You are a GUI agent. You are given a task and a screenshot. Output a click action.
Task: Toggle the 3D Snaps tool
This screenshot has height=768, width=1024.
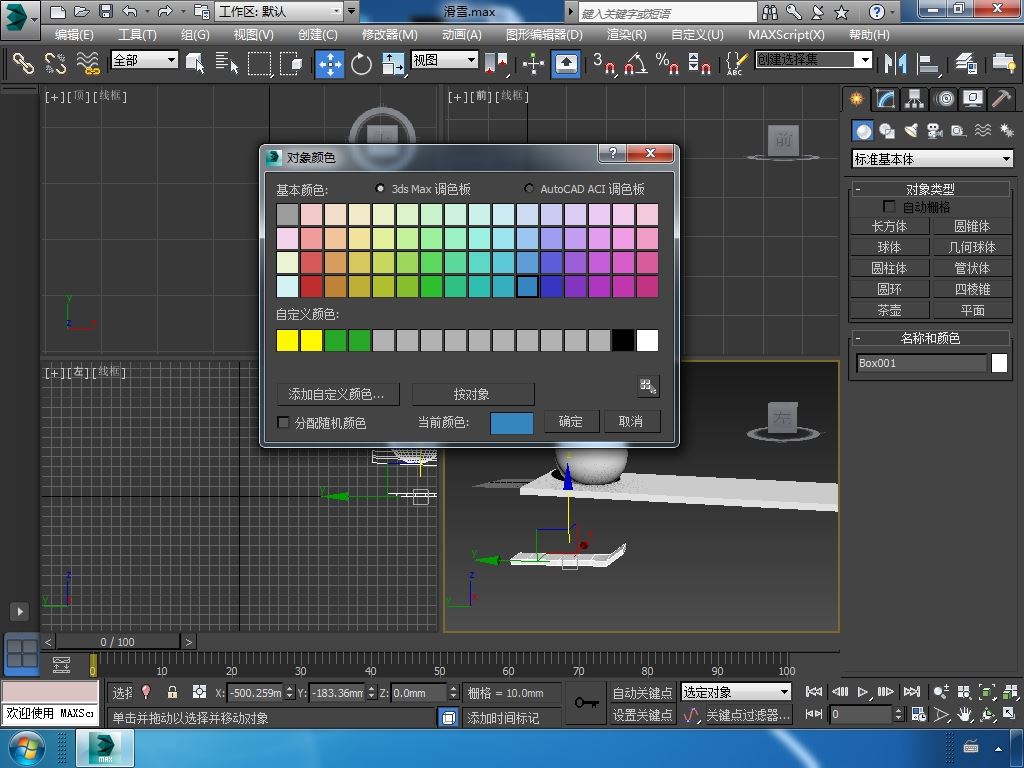[604, 63]
